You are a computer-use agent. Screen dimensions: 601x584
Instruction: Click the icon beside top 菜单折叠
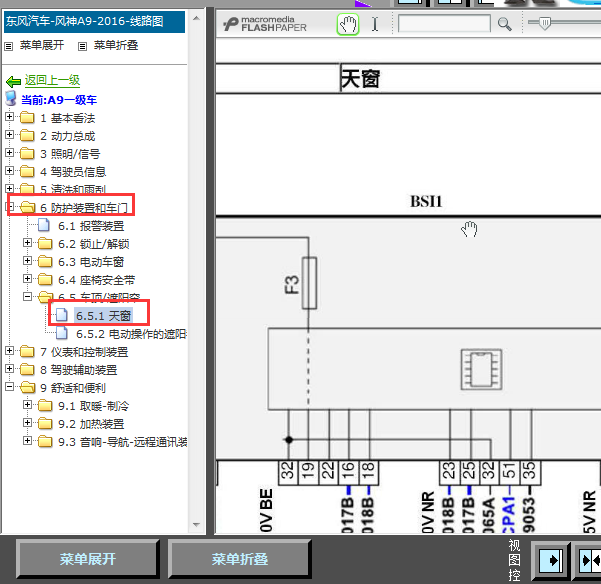point(82,46)
